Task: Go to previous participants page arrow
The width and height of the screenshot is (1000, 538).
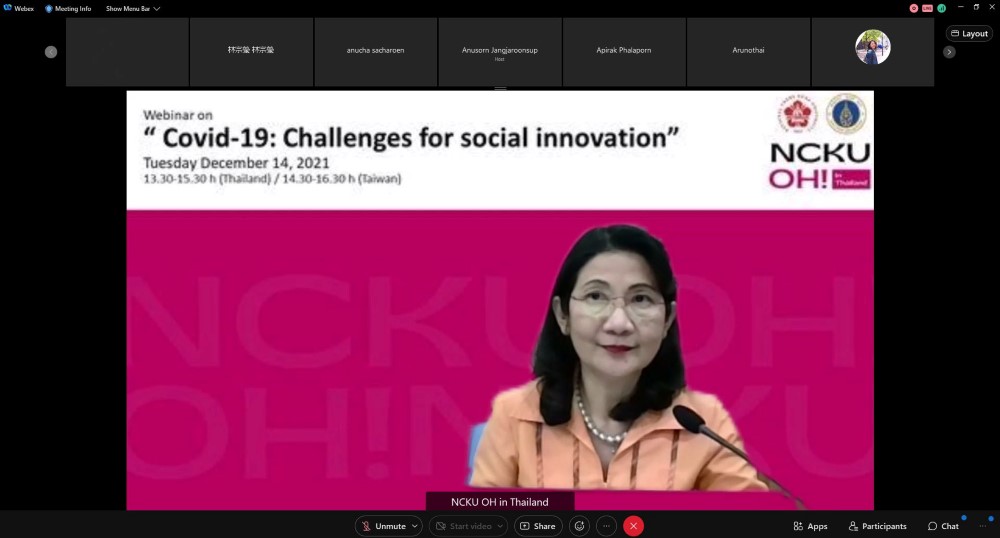Action: click(51, 52)
